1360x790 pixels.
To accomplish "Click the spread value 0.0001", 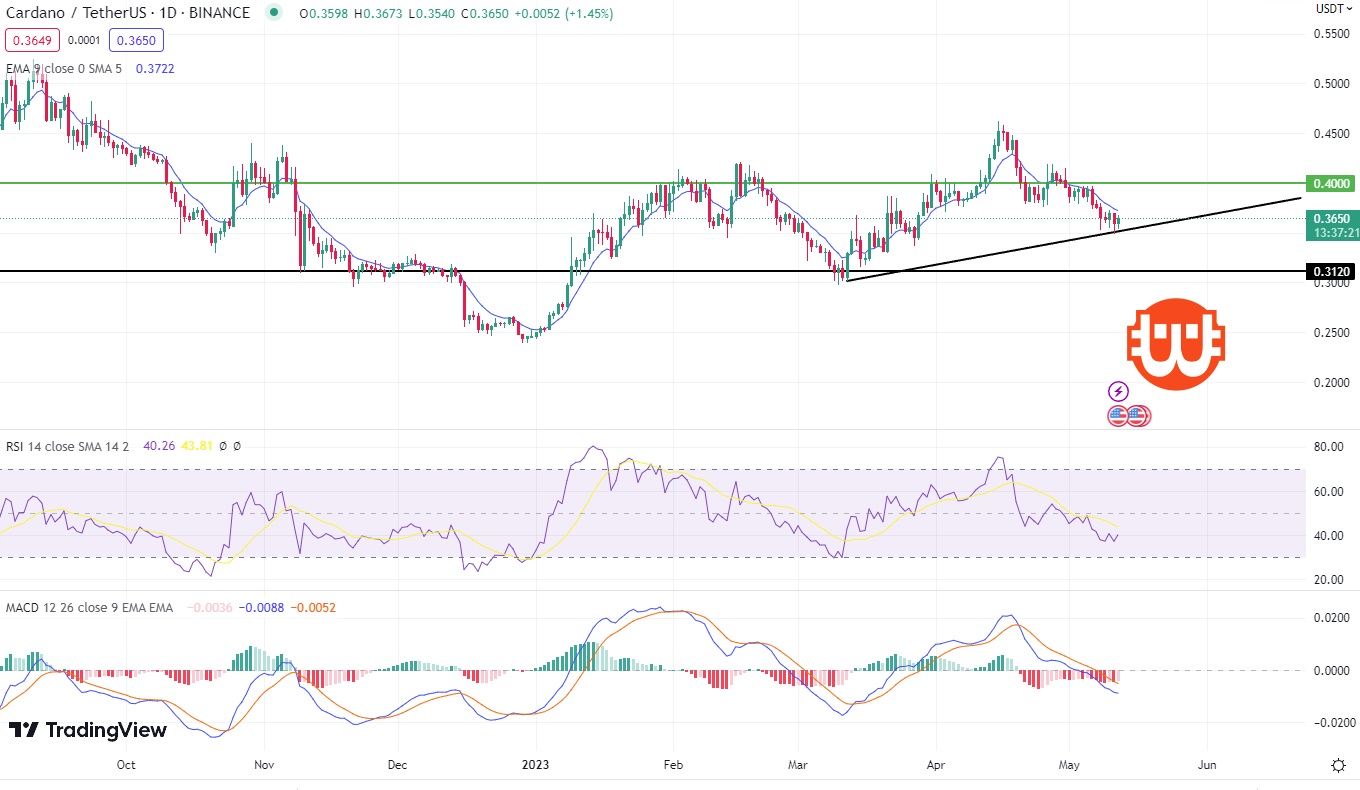I will [x=84, y=40].
